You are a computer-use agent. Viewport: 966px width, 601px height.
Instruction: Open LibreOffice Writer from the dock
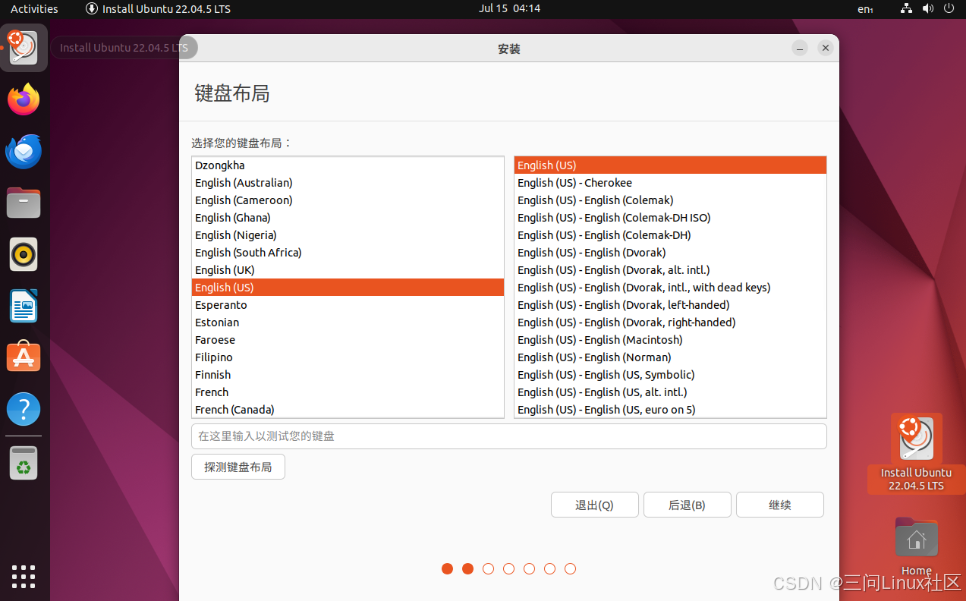(23, 306)
